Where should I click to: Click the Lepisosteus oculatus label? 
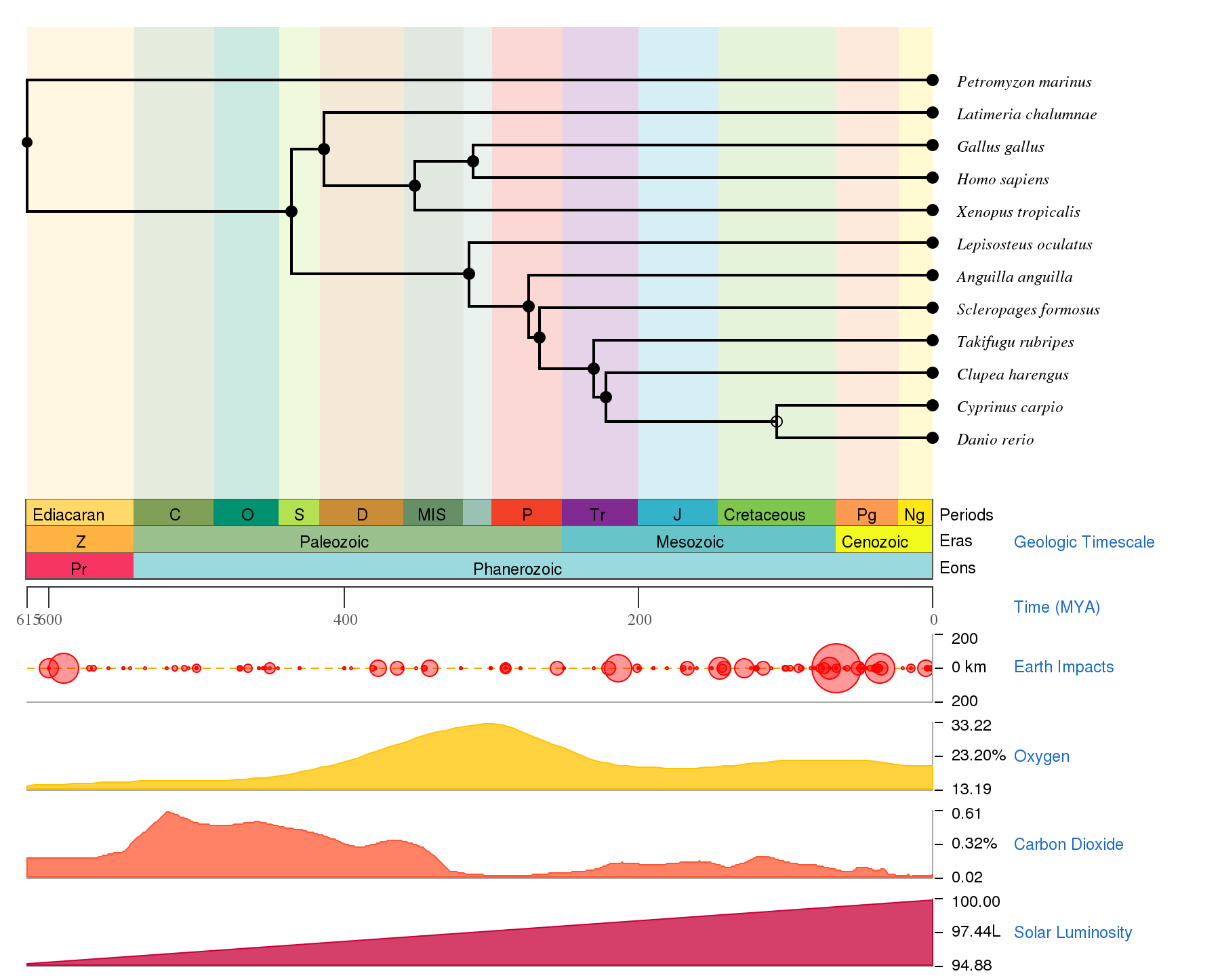tap(1025, 245)
